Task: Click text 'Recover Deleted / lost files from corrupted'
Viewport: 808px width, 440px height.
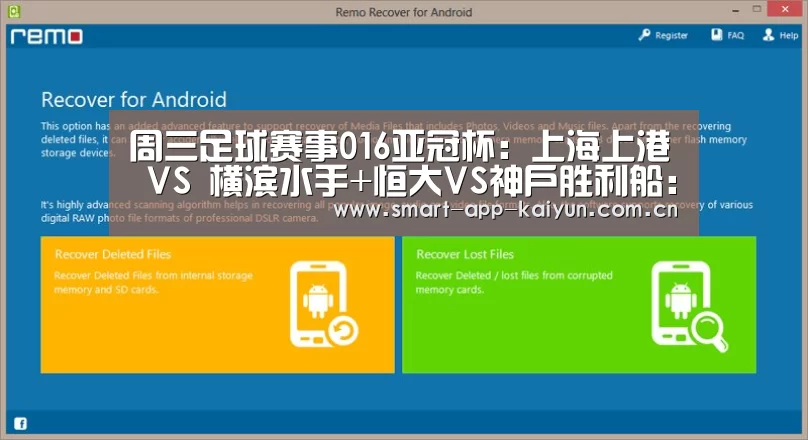Action: 514,276
